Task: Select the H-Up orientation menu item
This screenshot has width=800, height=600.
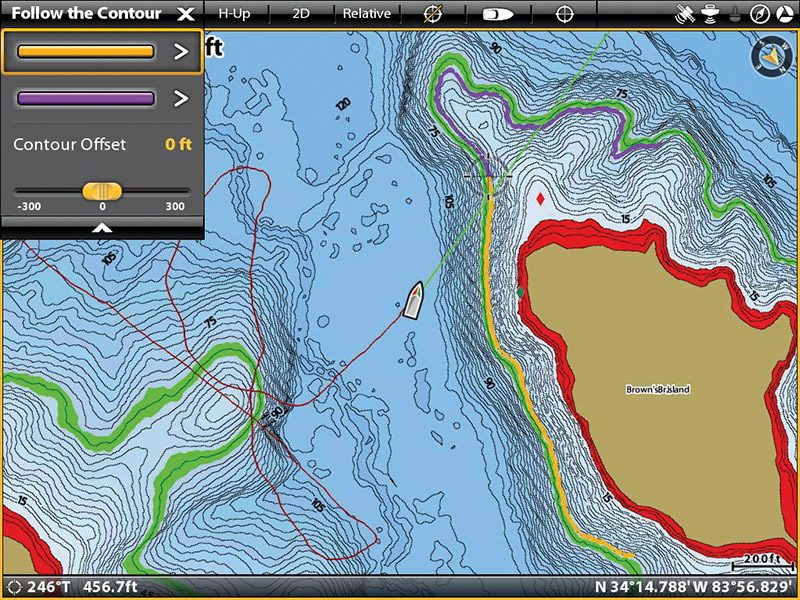Action: click(x=234, y=13)
